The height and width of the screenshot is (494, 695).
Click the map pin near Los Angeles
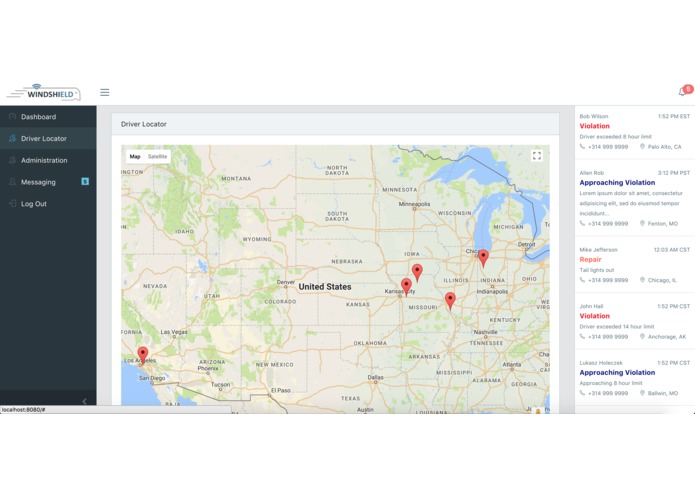coord(143,355)
